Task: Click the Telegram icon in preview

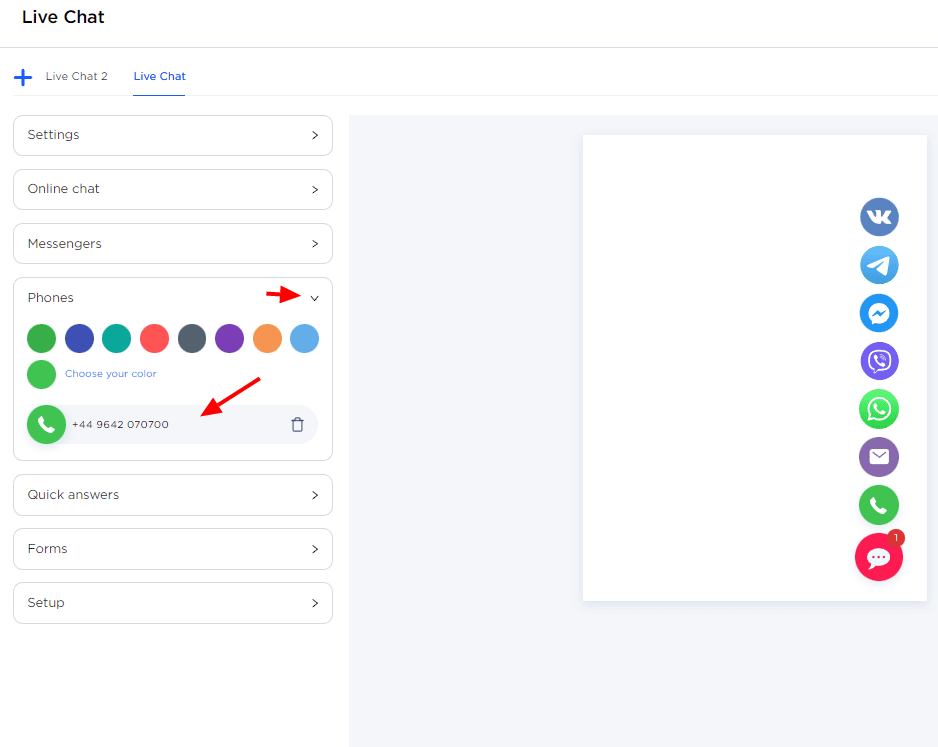Action: pos(879,265)
